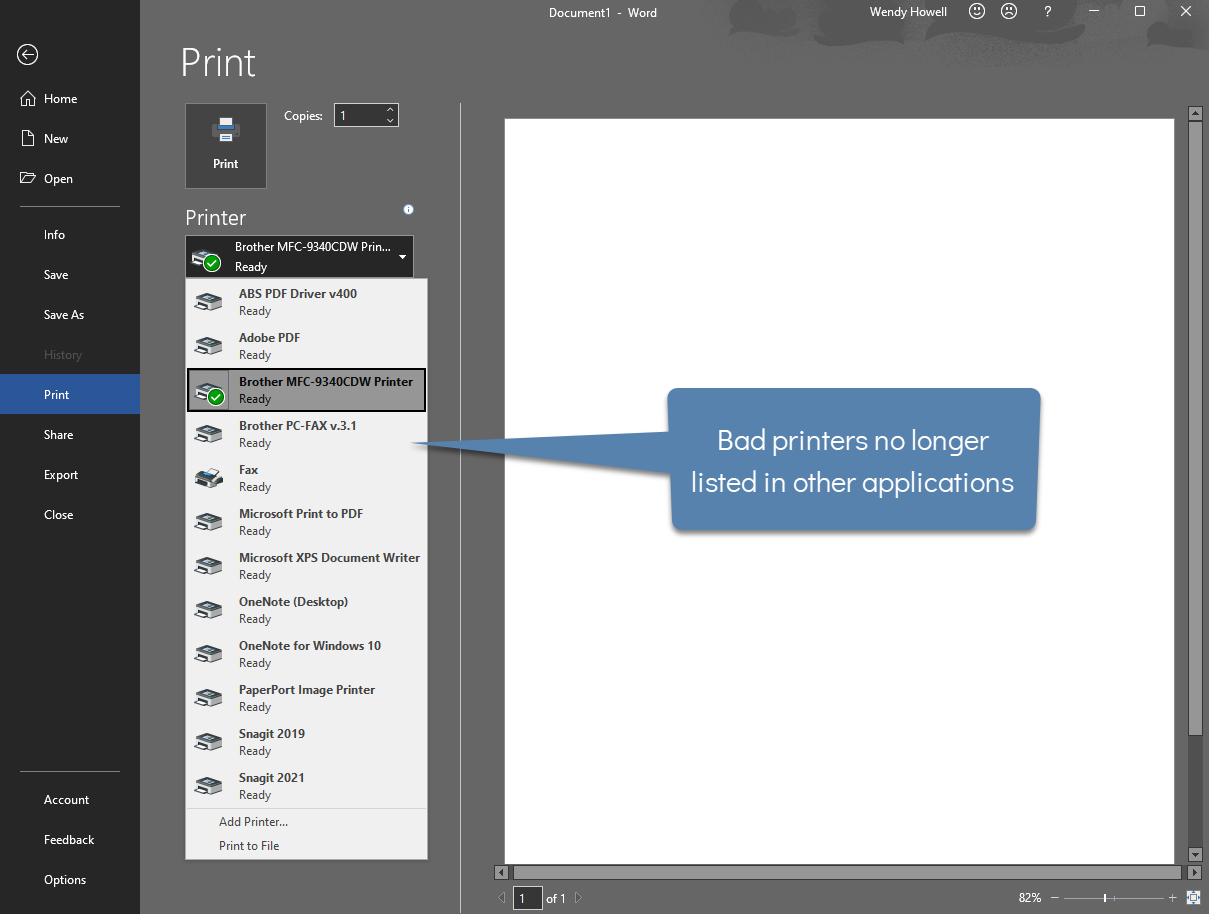Open the Options menu item
The width and height of the screenshot is (1209, 914).
[x=64, y=879]
